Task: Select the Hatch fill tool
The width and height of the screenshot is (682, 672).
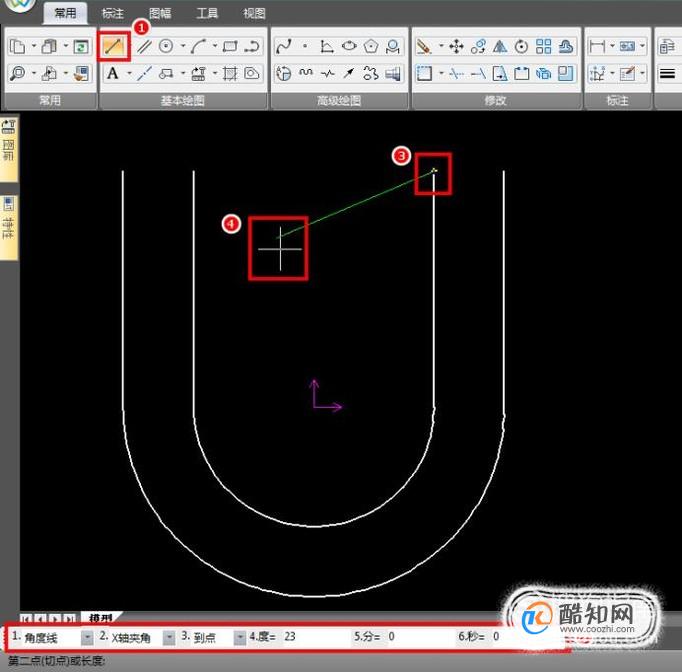Action: pyautogui.click(x=230, y=74)
